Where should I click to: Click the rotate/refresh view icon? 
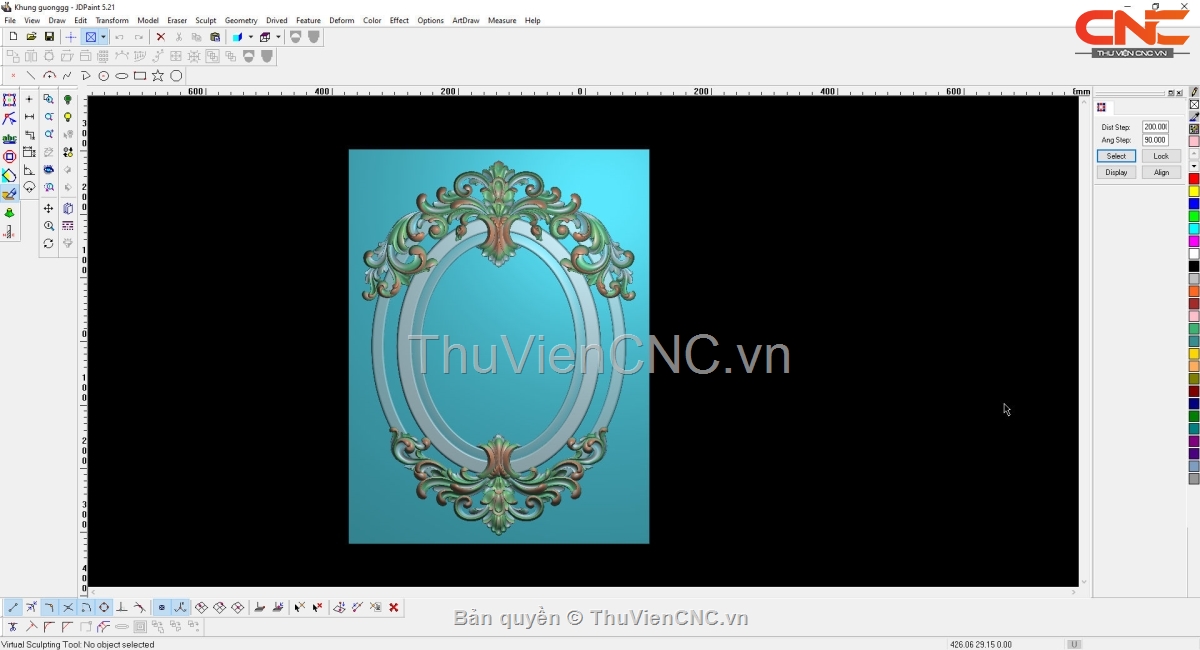point(48,244)
